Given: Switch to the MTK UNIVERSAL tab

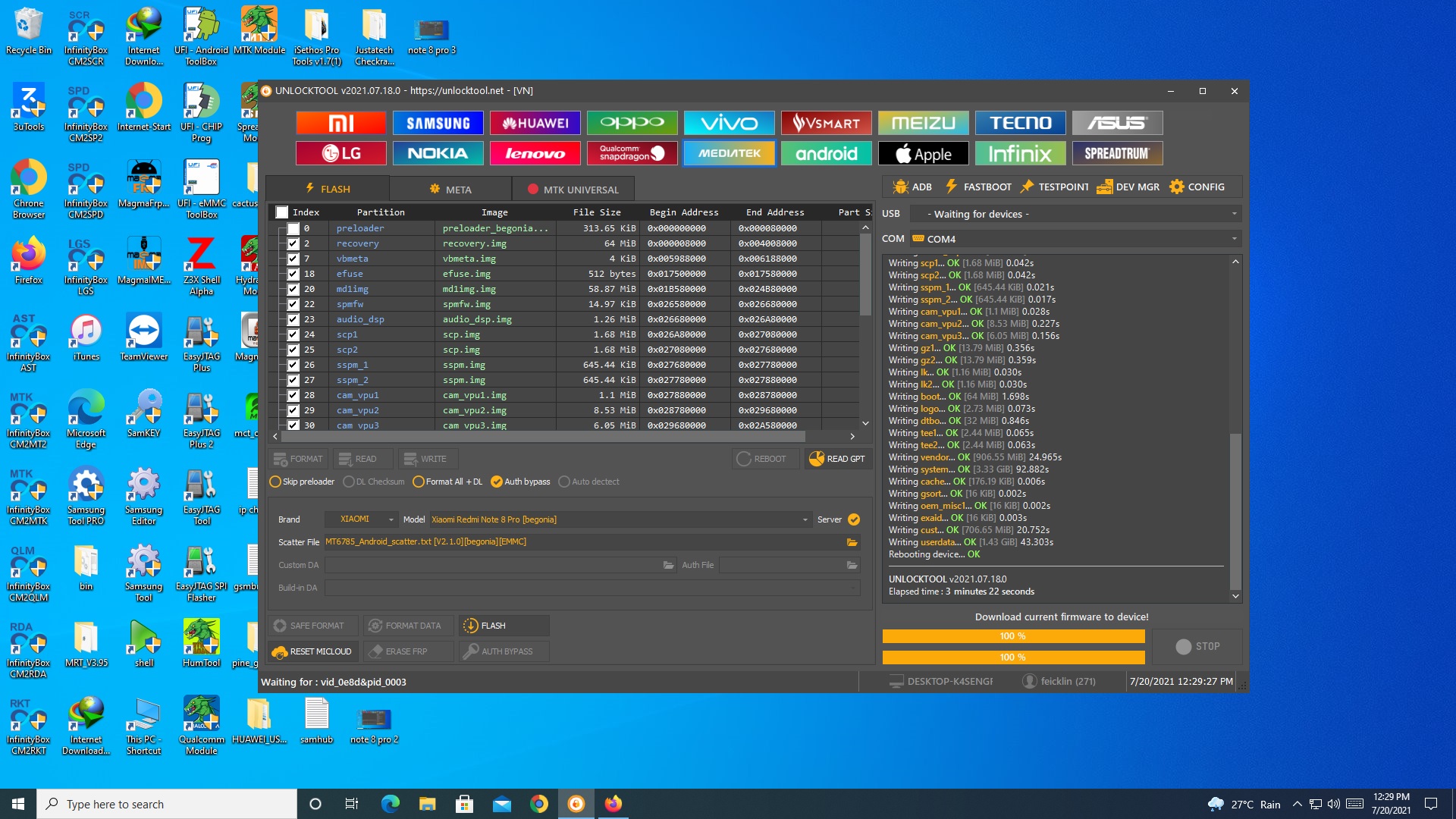Looking at the screenshot, I should pos(573,189).
